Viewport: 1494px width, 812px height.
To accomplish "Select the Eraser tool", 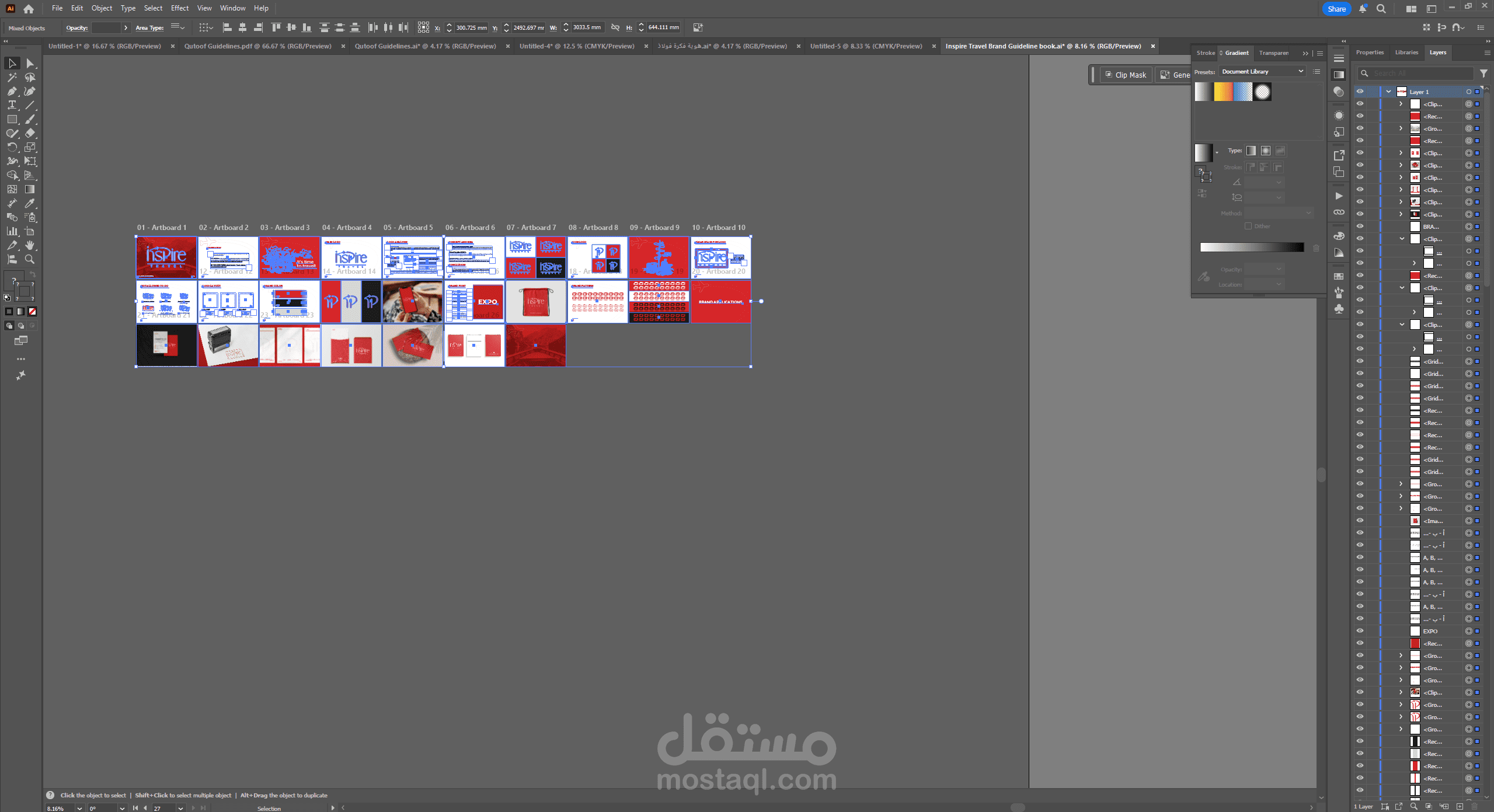I will pos(30,133).
